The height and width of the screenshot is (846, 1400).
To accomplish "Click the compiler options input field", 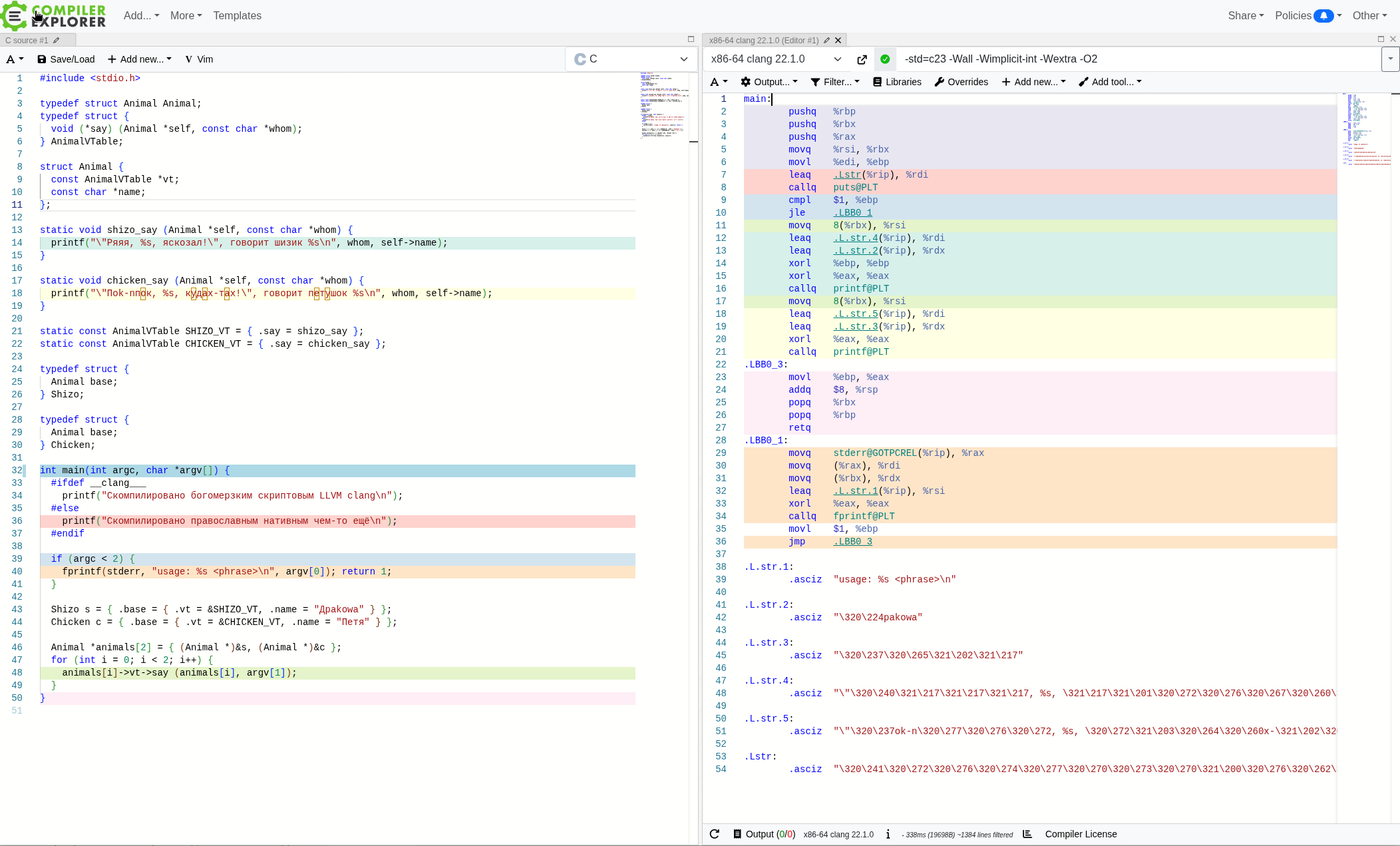I will 1139,59.
